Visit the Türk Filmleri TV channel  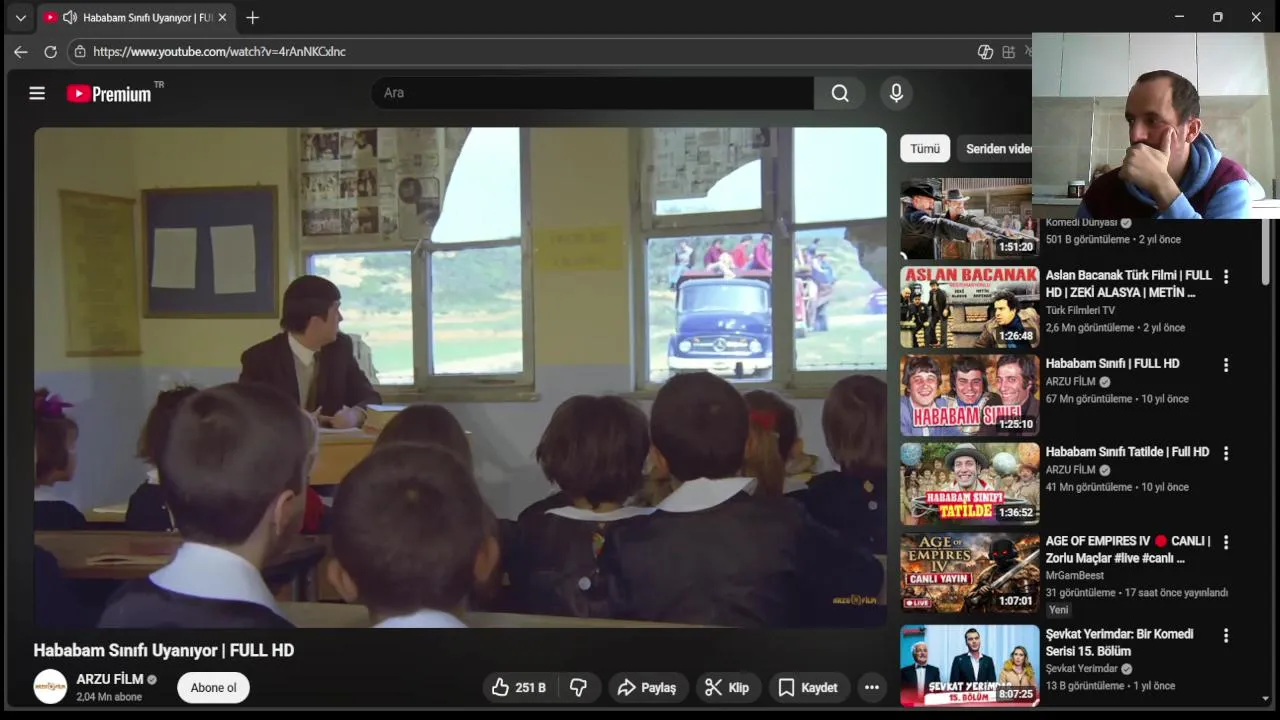coord(1080,311)
